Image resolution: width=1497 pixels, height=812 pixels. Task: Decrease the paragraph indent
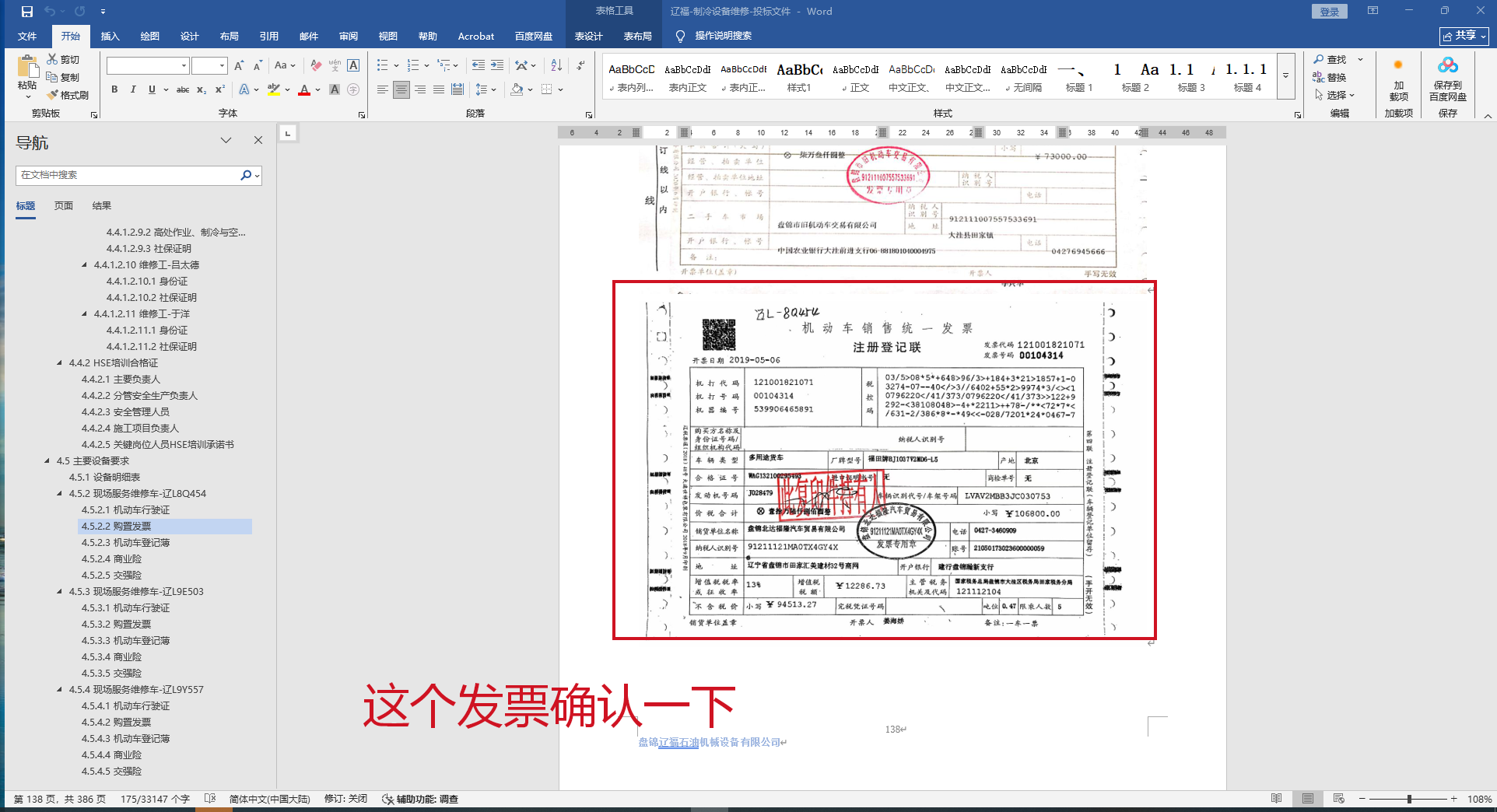[479, 65]
